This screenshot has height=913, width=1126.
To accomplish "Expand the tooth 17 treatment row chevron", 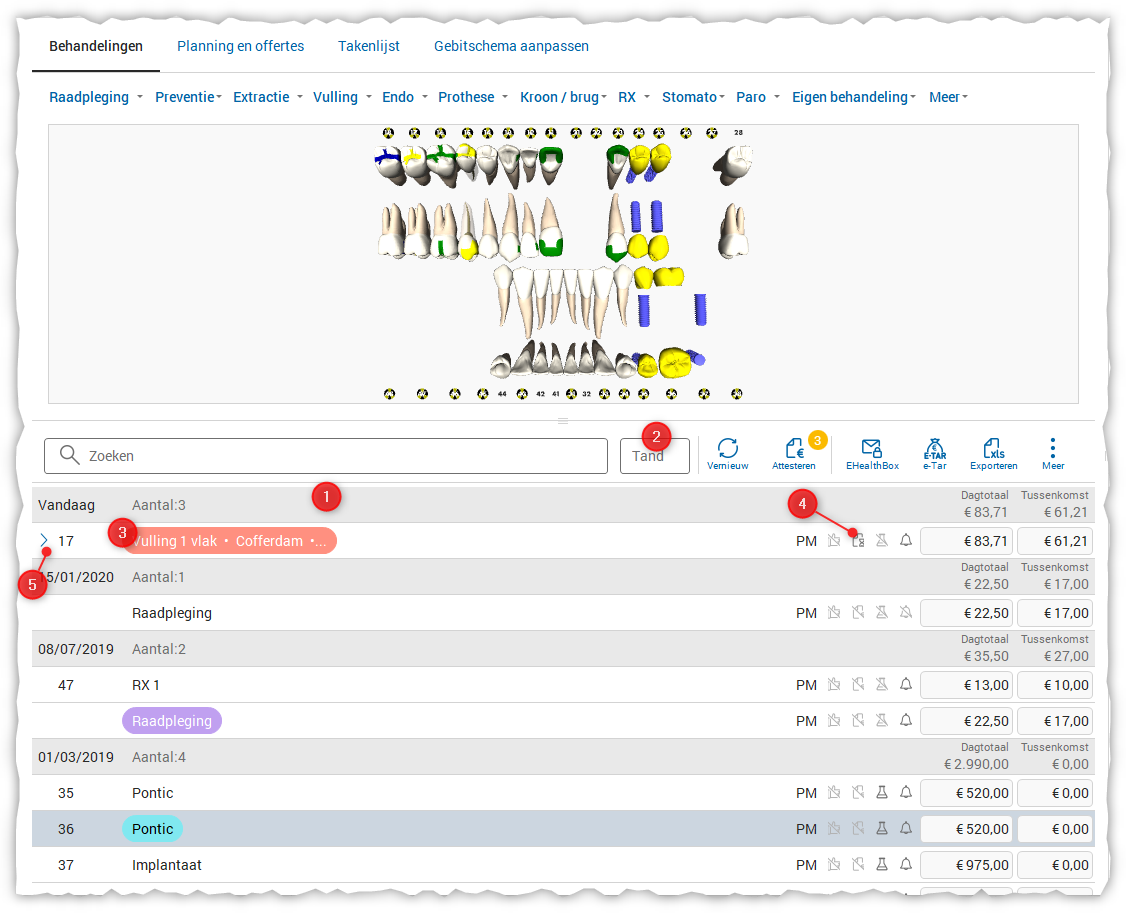I will [x=44, y=541].
